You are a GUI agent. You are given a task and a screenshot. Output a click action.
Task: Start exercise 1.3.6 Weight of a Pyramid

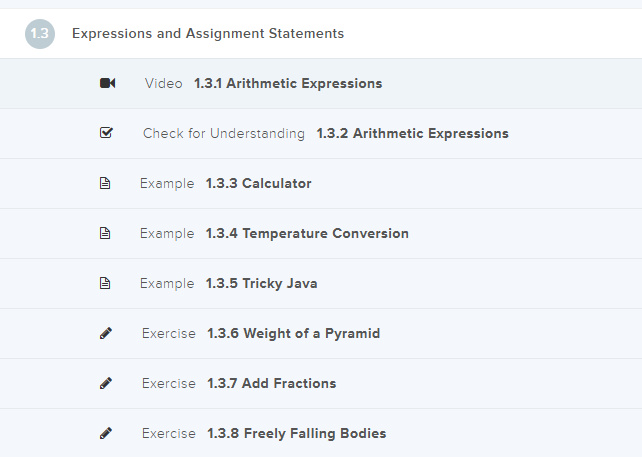pos(293,334)
